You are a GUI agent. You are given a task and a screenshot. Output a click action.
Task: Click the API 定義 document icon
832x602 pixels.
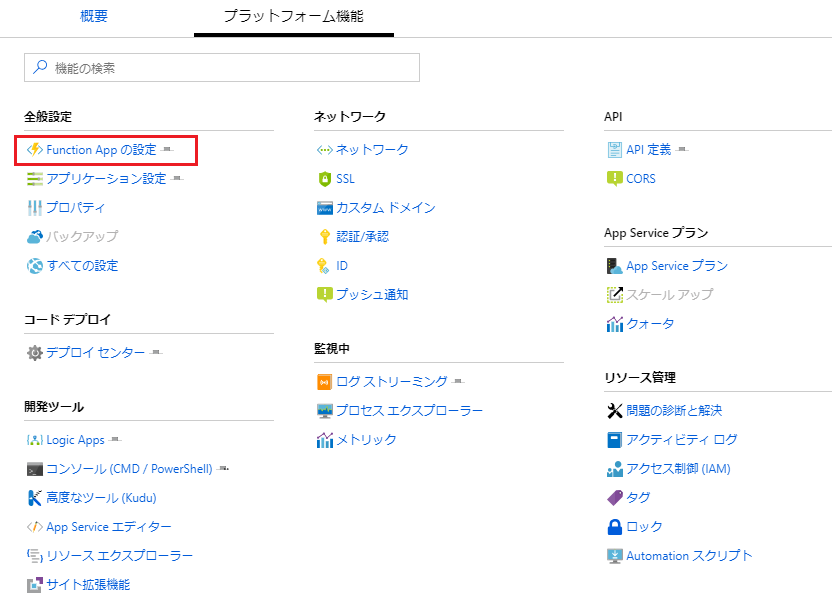click(614, 150)
